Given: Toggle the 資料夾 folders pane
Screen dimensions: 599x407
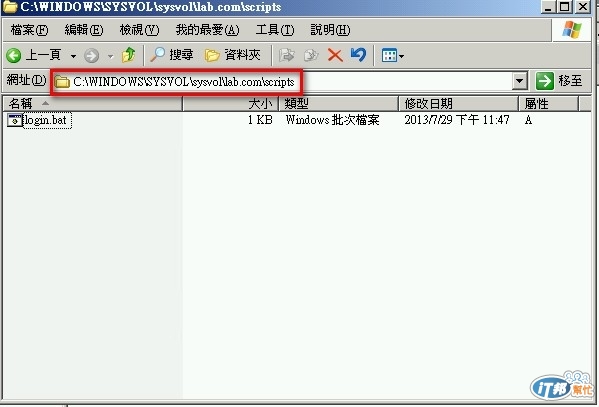Looking at the screenshot, I should click(233, 55).
